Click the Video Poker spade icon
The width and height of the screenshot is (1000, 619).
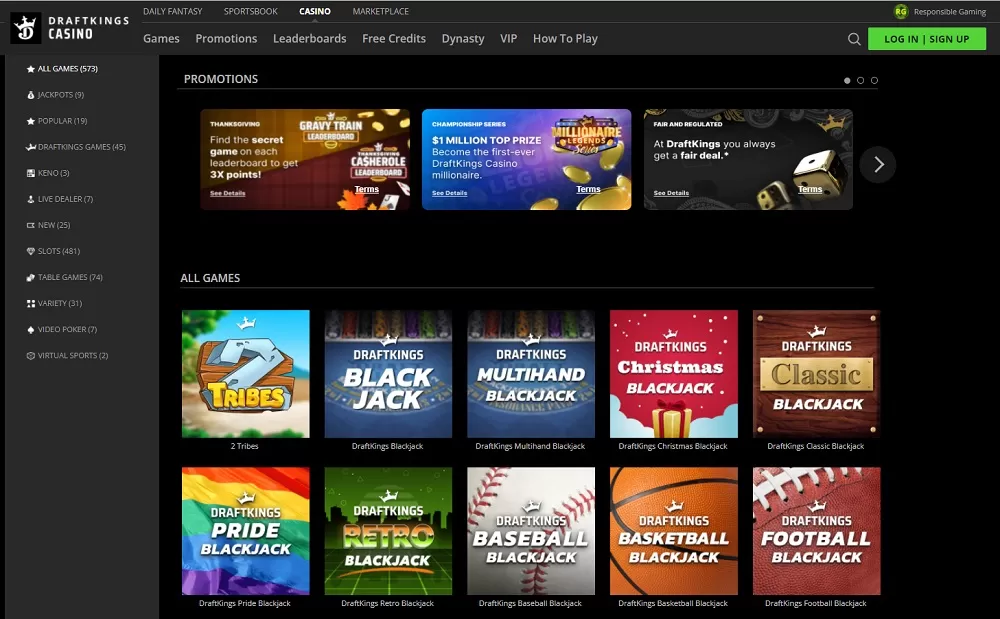pyautogui.click(x=31, y=330)
